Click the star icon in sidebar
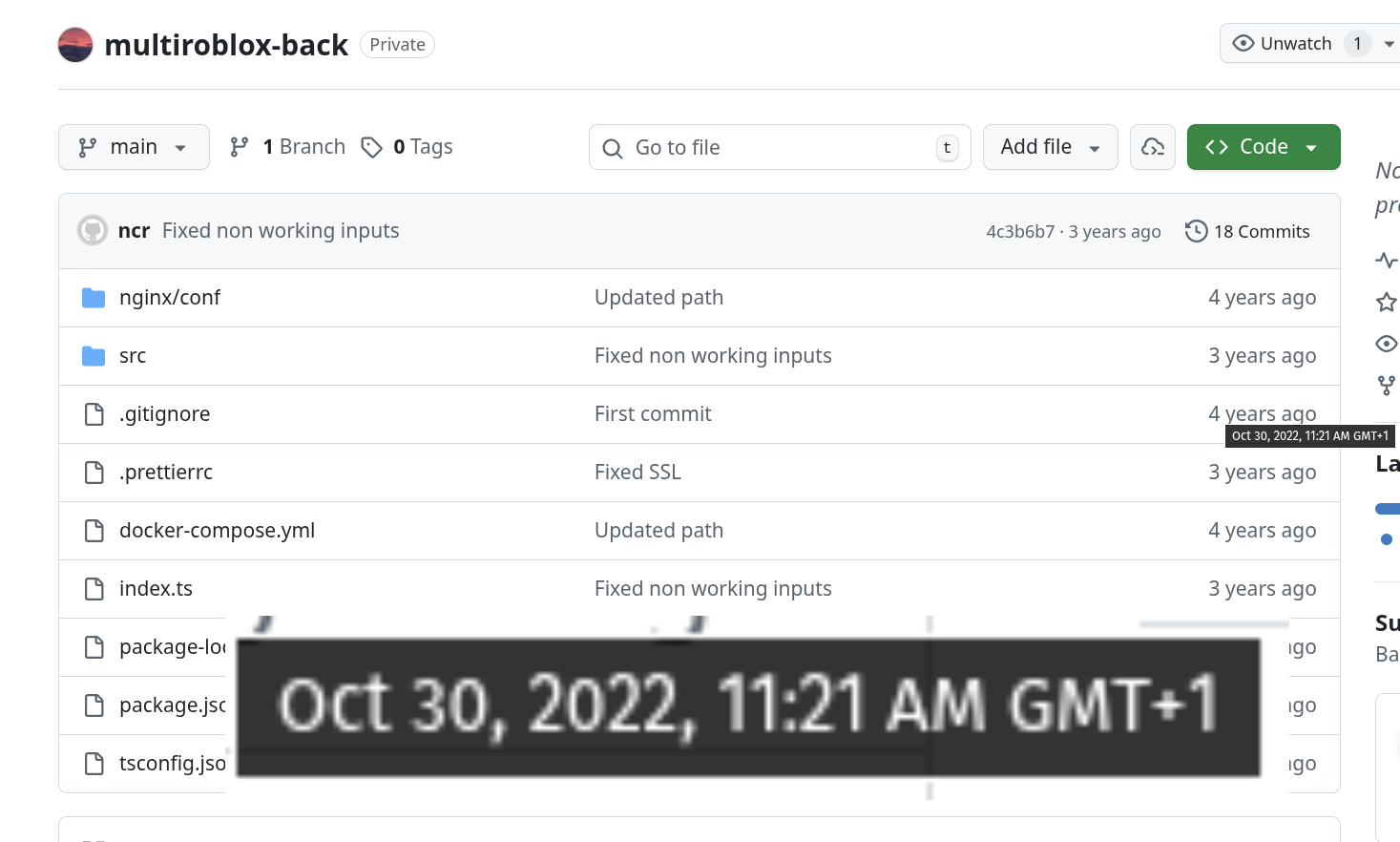1400x842 pixels. pyautogui.click(x=1387, y=303)
